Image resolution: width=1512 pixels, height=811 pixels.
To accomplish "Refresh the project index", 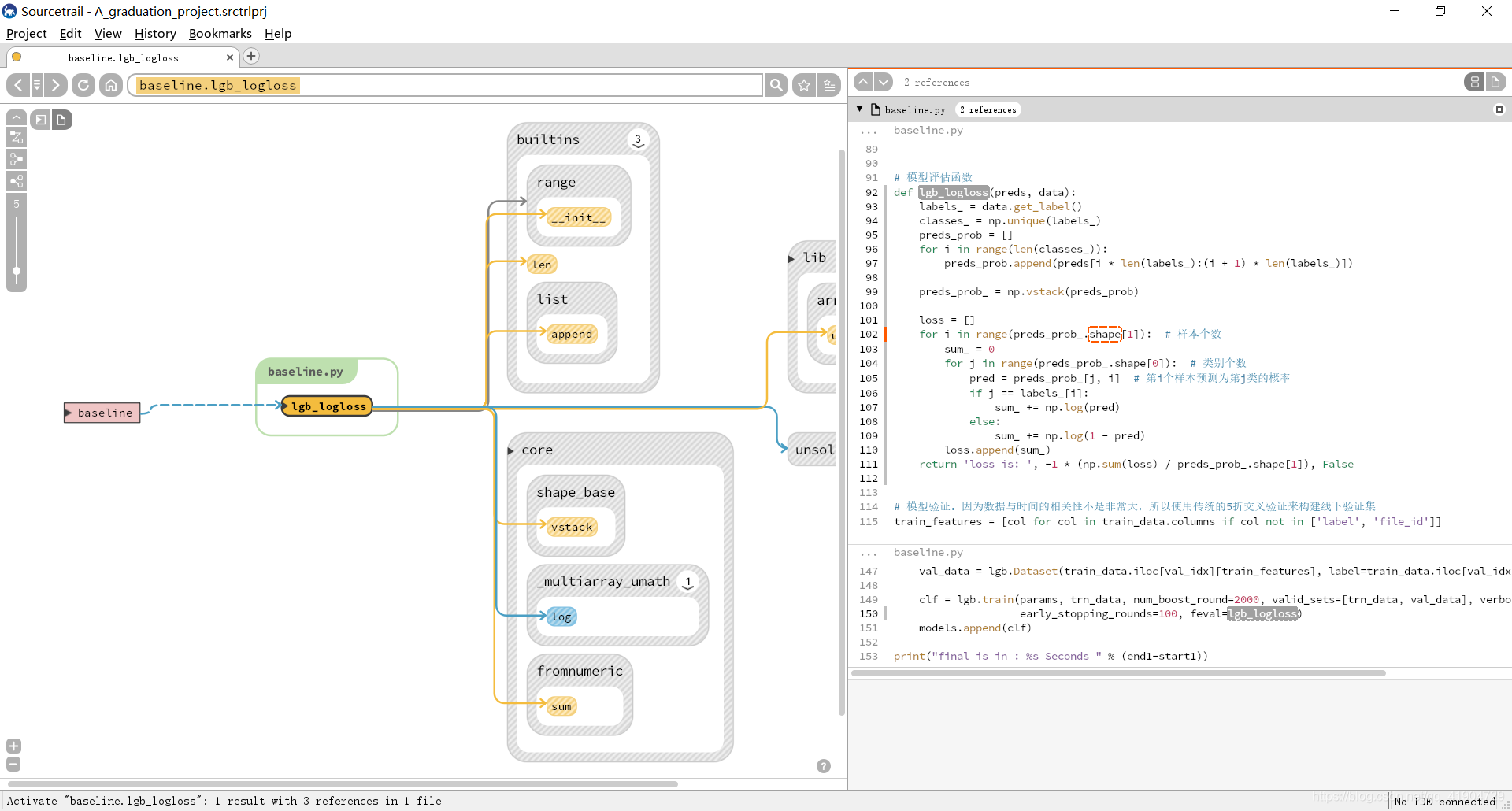I will tap(83, 85).
